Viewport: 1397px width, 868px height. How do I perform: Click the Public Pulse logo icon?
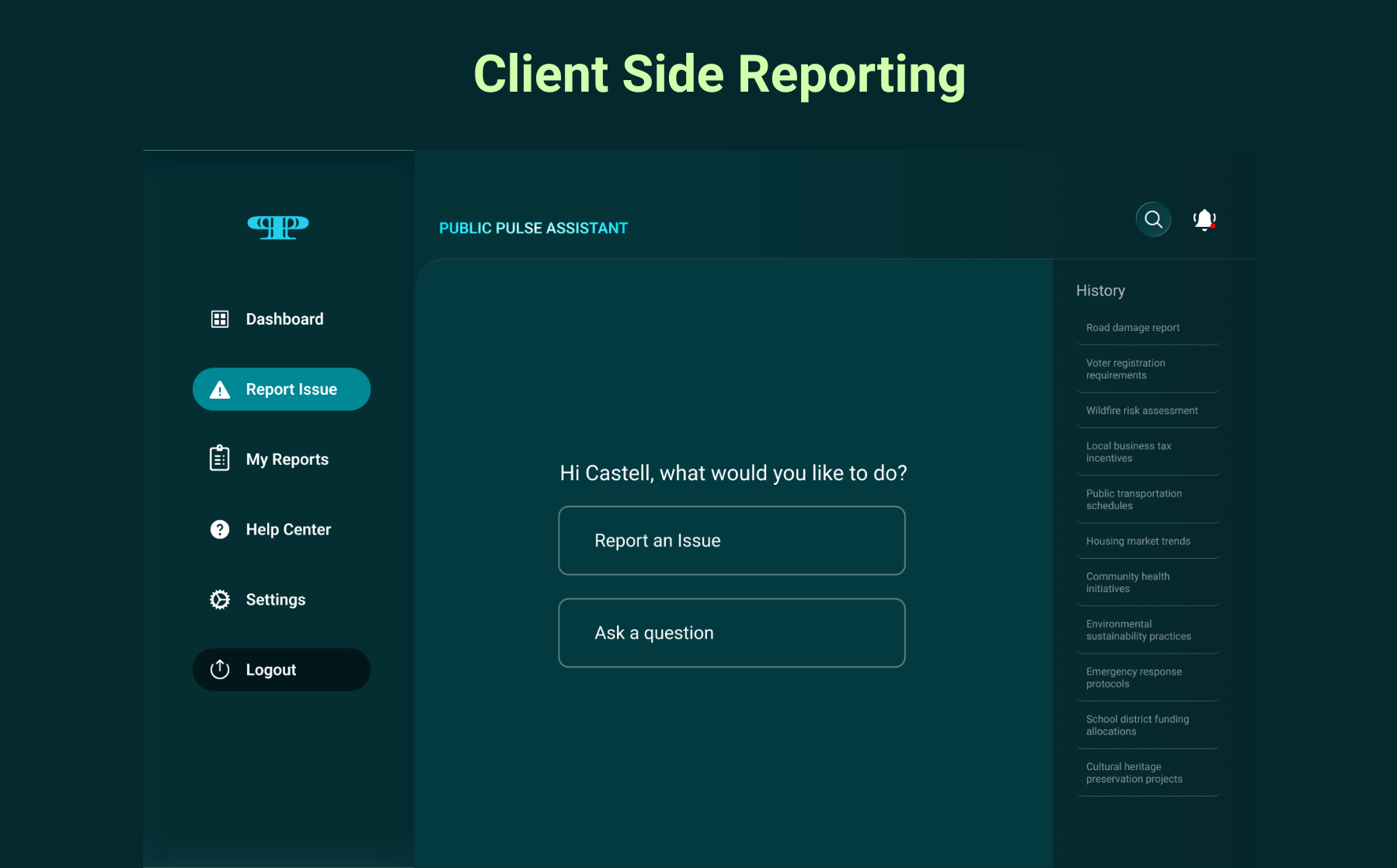click(x=278, y=227)
